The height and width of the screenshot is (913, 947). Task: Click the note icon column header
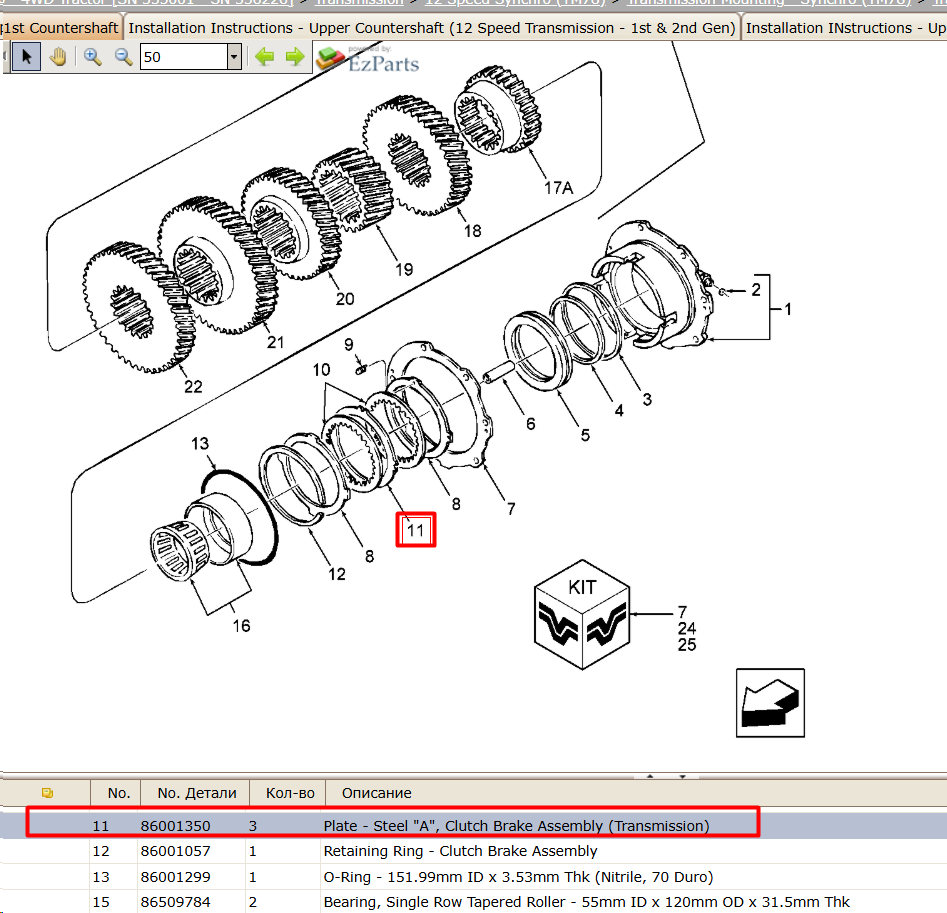(47, 793)
